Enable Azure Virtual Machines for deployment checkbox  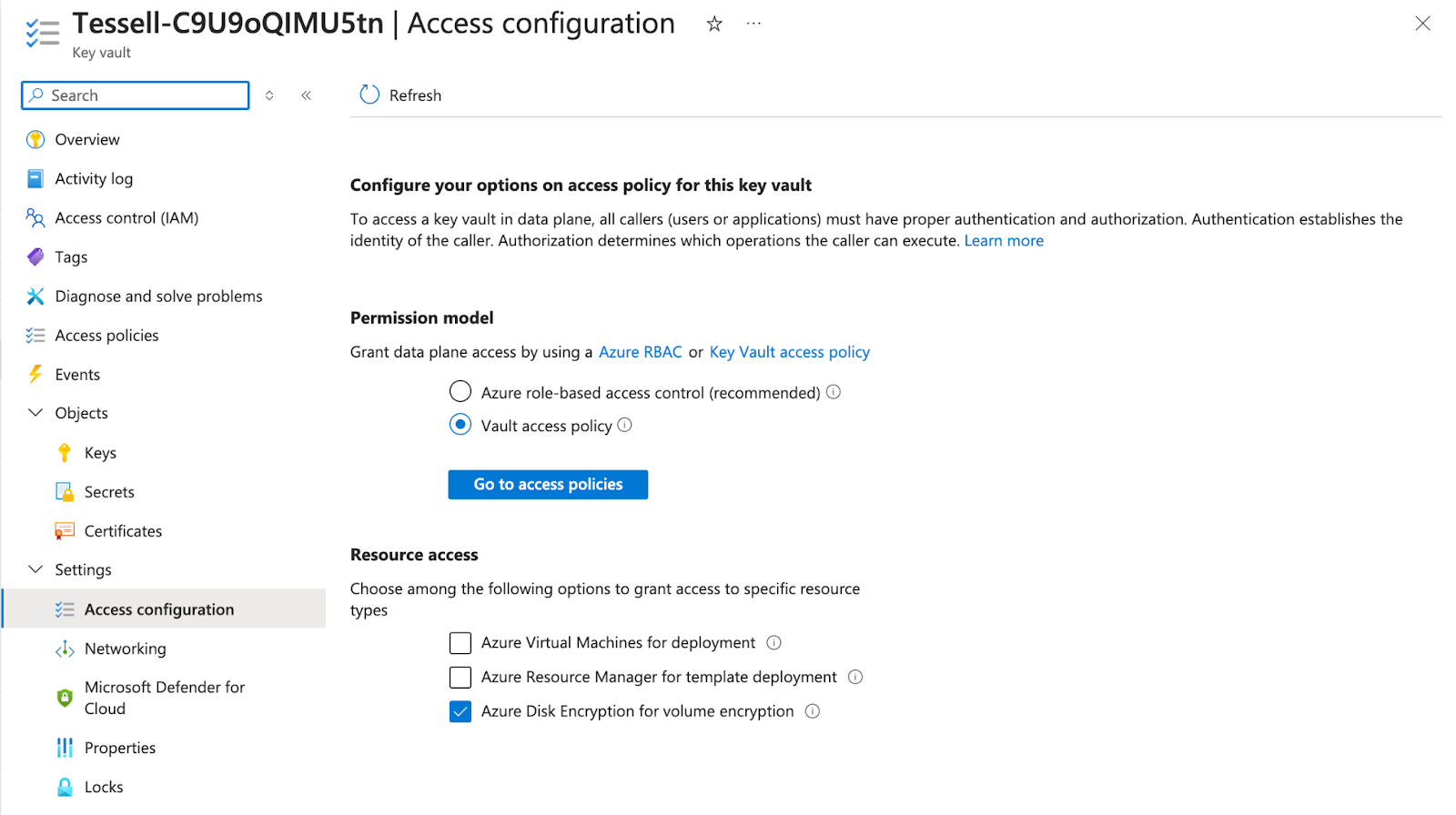pos(460,643)
